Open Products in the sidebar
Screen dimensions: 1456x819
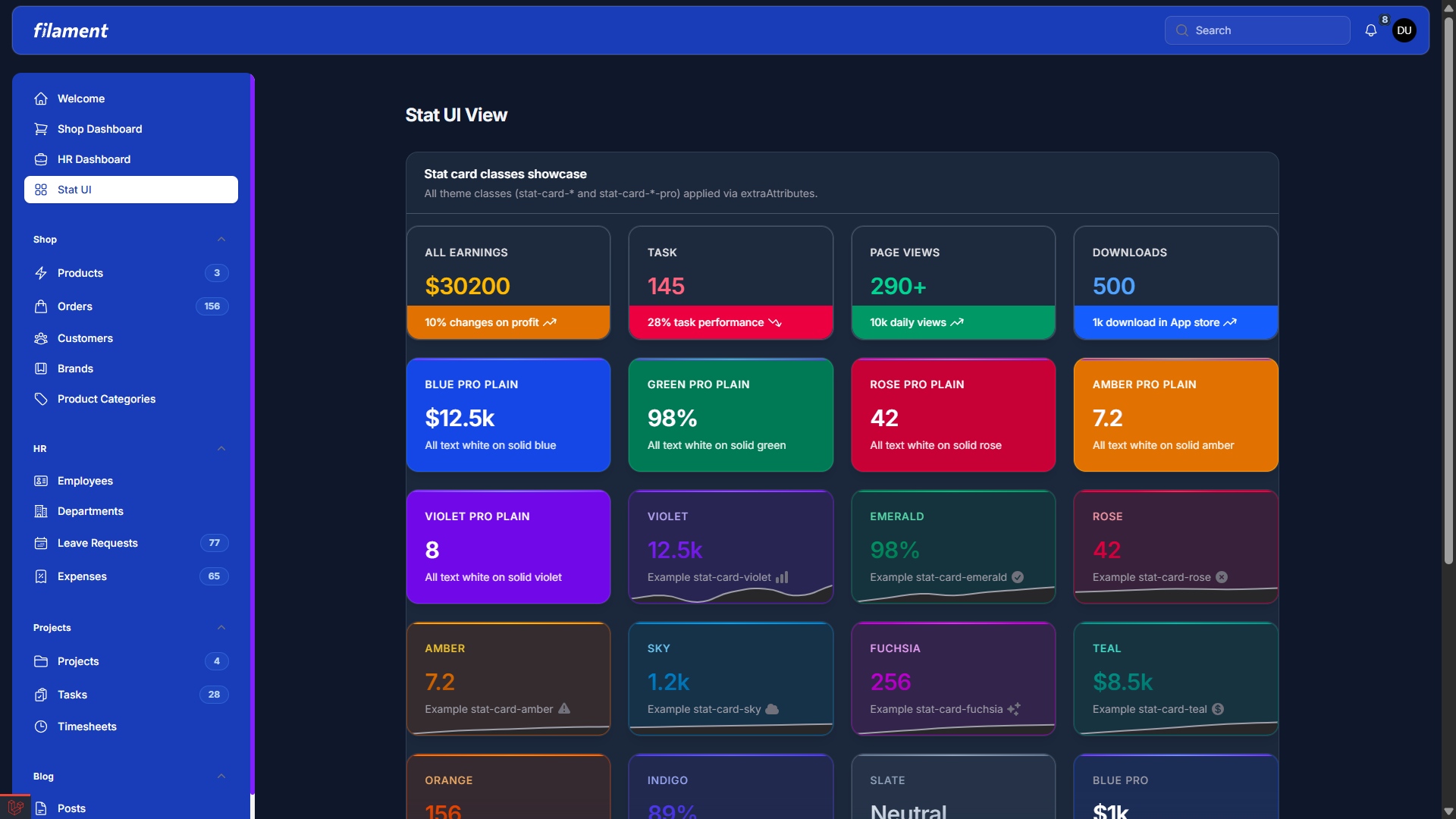131,273
